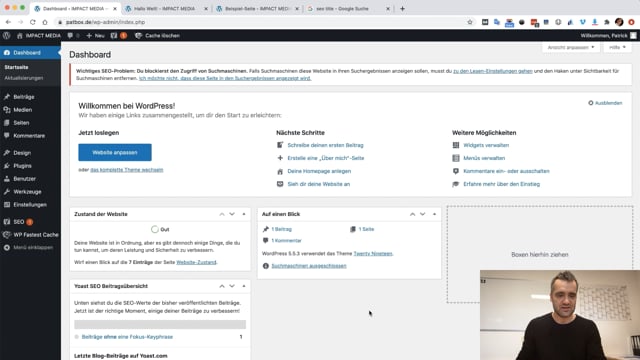The image size is (640, 360).
Task: Open Benutzer in the sidebar
Action: click(24, 179)
